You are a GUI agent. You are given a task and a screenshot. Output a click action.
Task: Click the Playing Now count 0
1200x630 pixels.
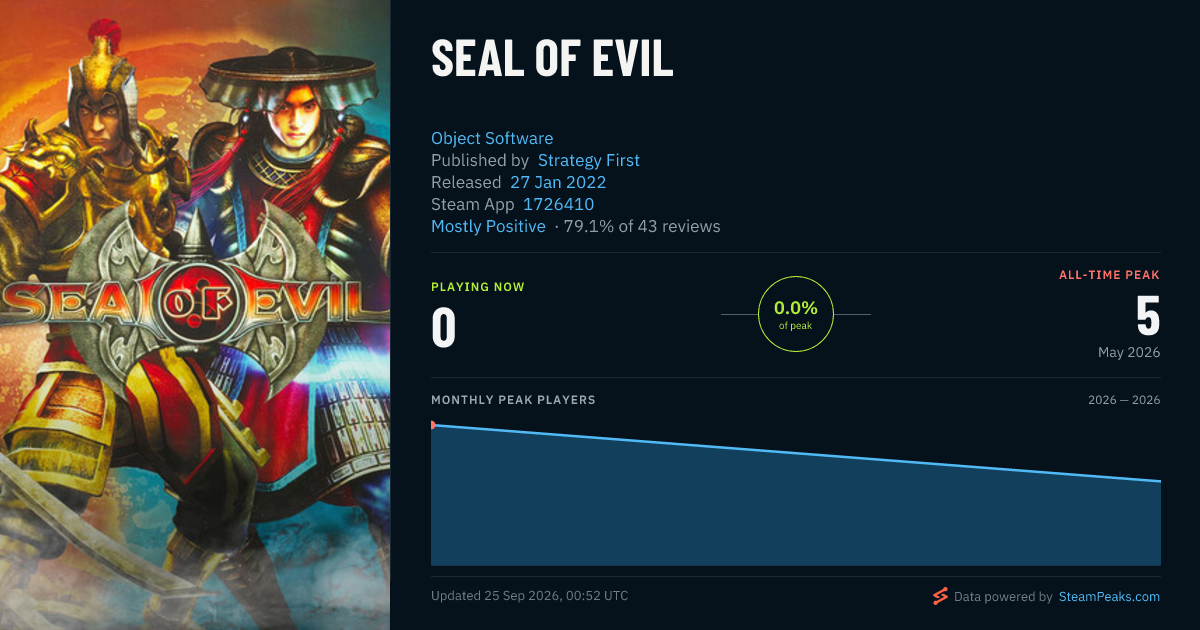444,329
